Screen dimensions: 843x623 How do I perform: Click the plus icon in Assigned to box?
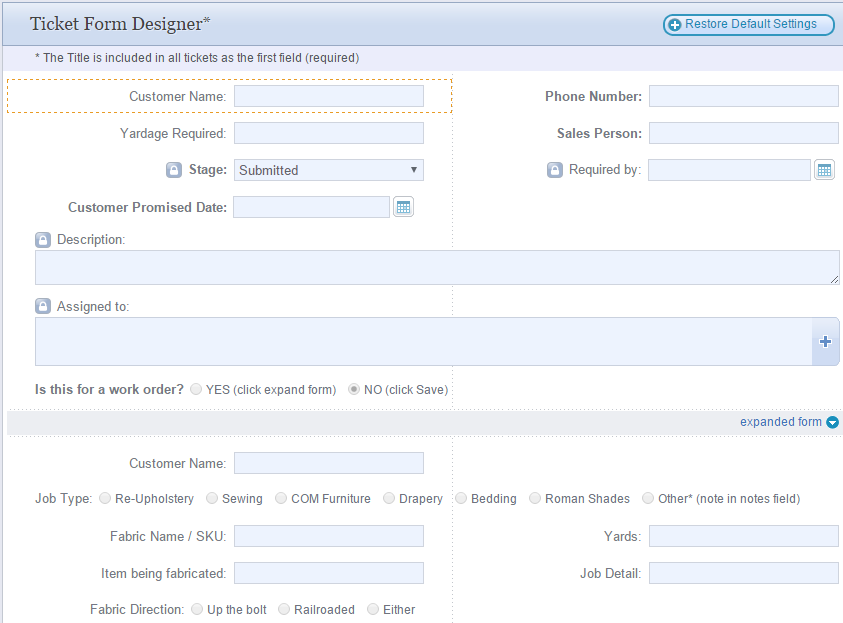tap(824, 341)
